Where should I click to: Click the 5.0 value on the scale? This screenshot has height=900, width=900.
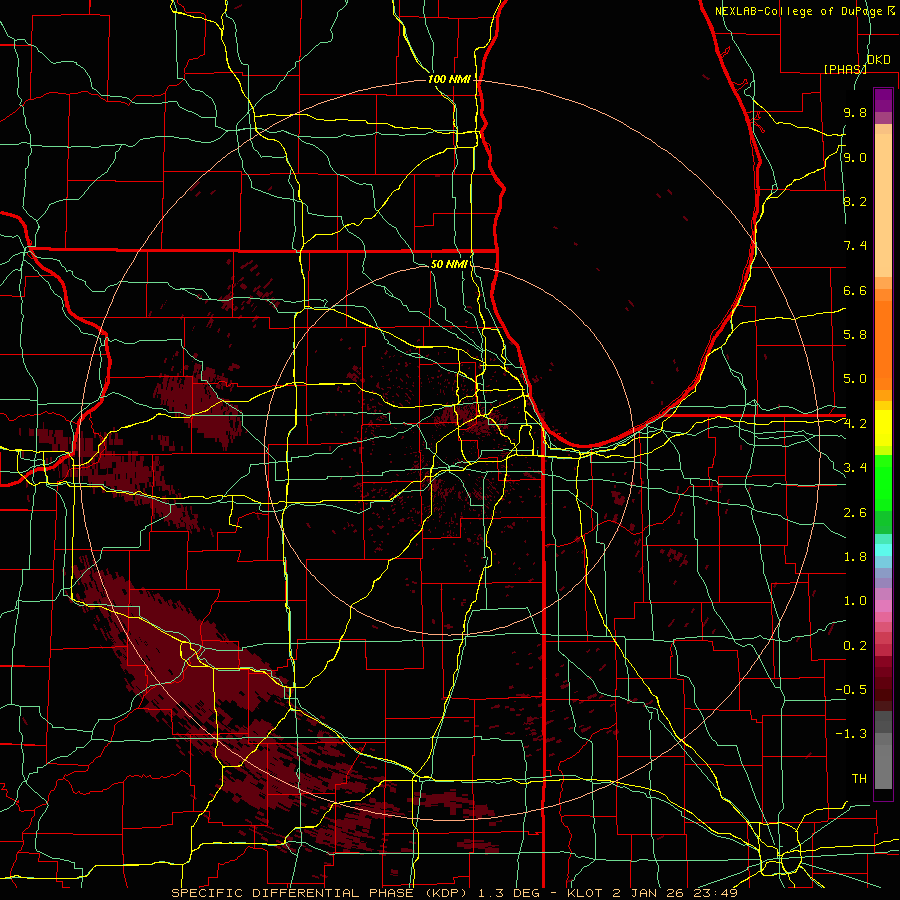click(855, 379)
